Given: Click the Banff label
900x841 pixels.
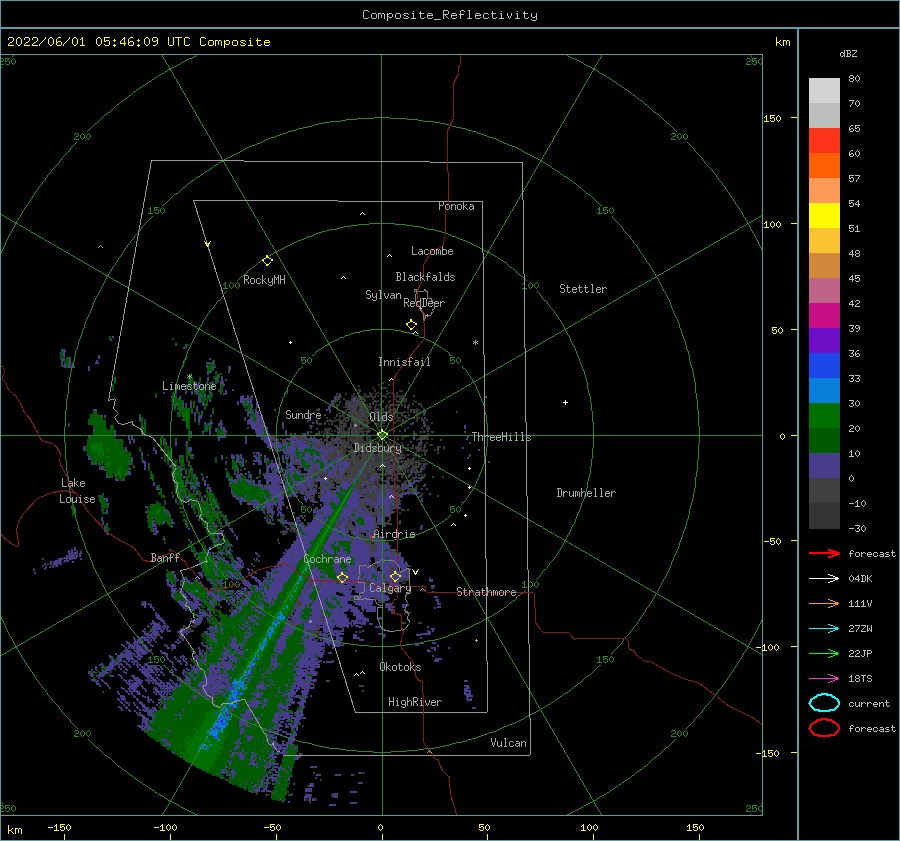Looking at the screenshot, I should (165, 557).
